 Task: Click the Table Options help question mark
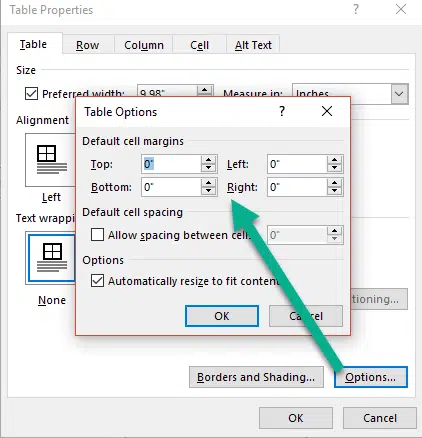(282, 111)
